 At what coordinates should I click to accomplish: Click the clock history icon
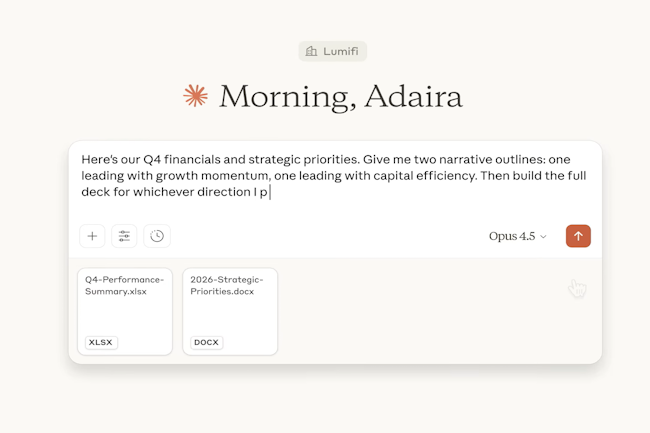click(x=157, y=236)
